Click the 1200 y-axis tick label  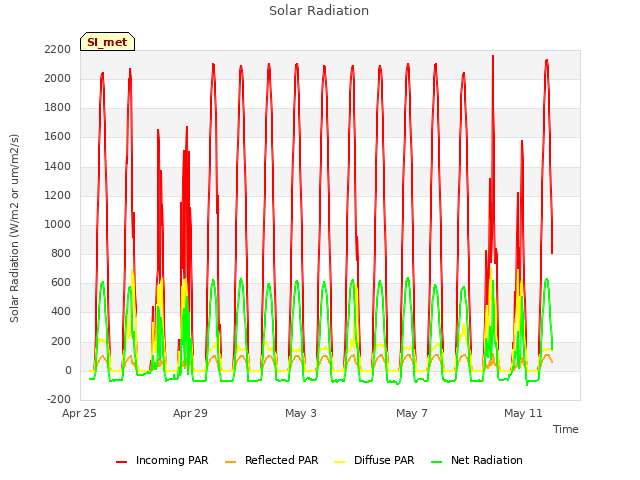coord(58,196)
